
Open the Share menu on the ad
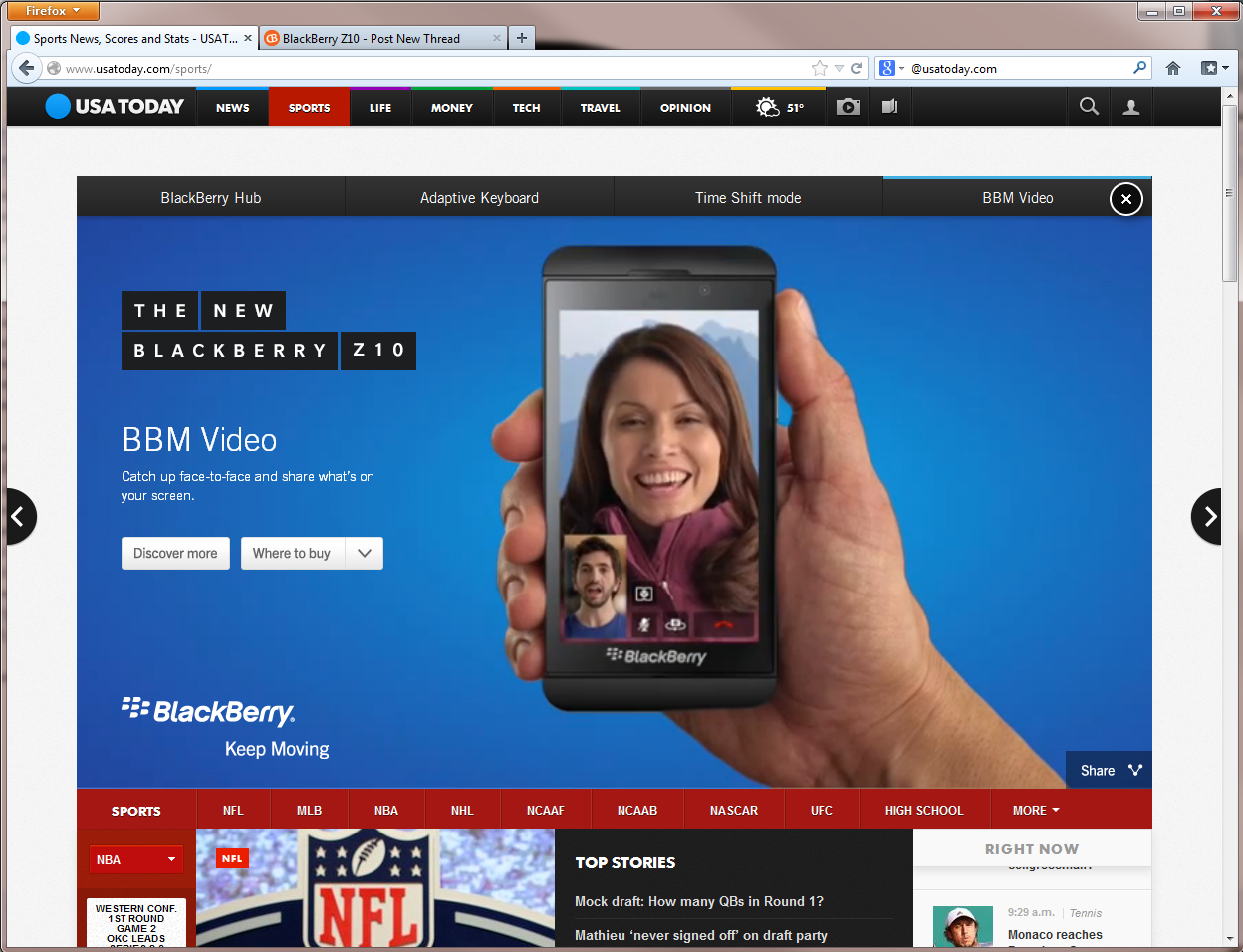[x=1109, y=770]
